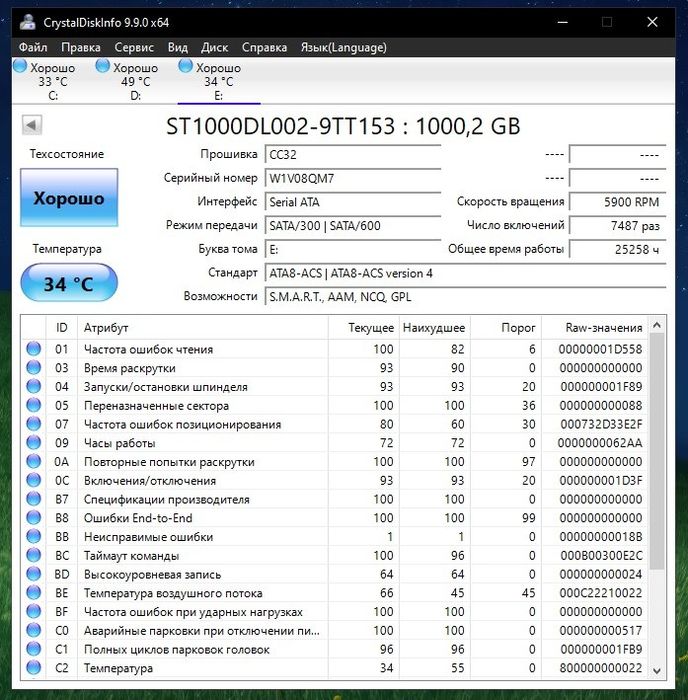Viewport: 688px width, 700px height.
Task: Click status orb for attribute 04 row
Action: (x=33, y=386)
